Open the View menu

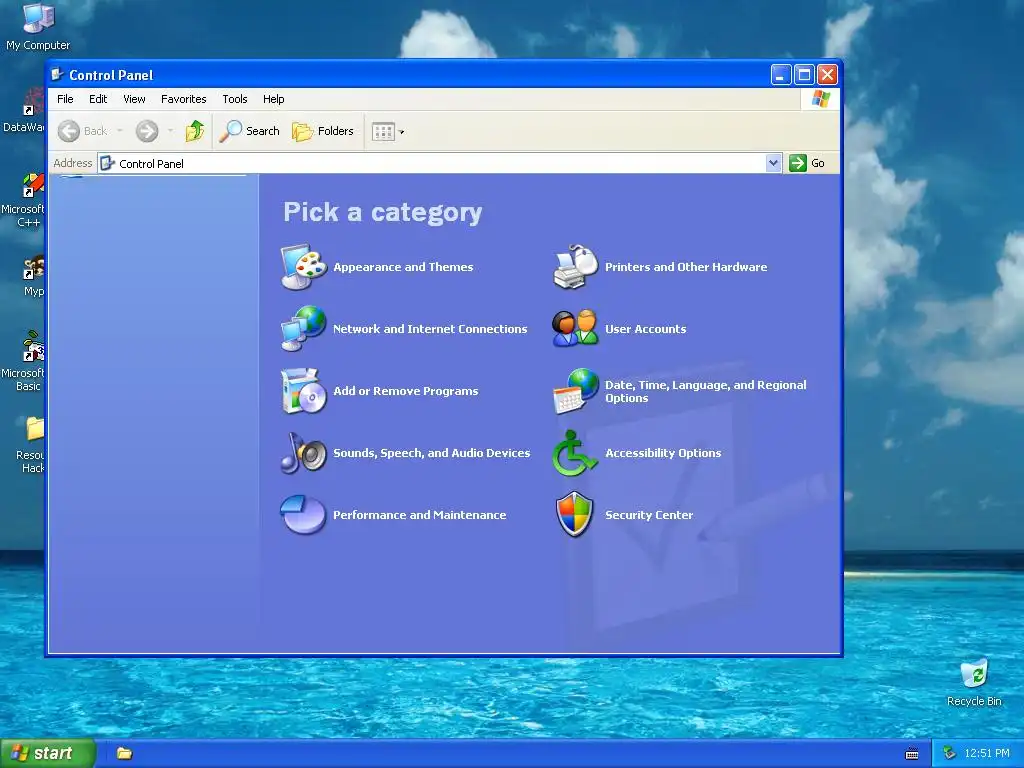[134, 99]
